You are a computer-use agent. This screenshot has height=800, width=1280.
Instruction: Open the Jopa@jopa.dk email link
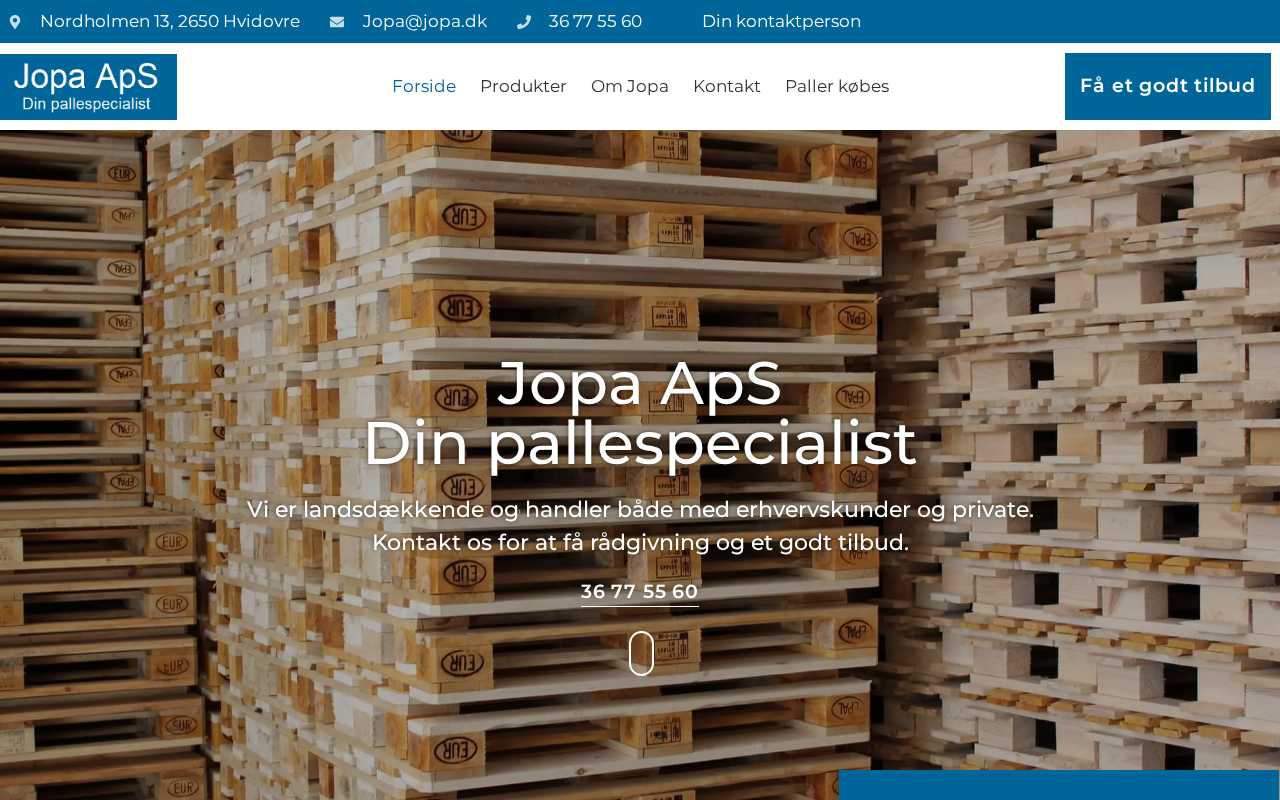click(425, 21)
